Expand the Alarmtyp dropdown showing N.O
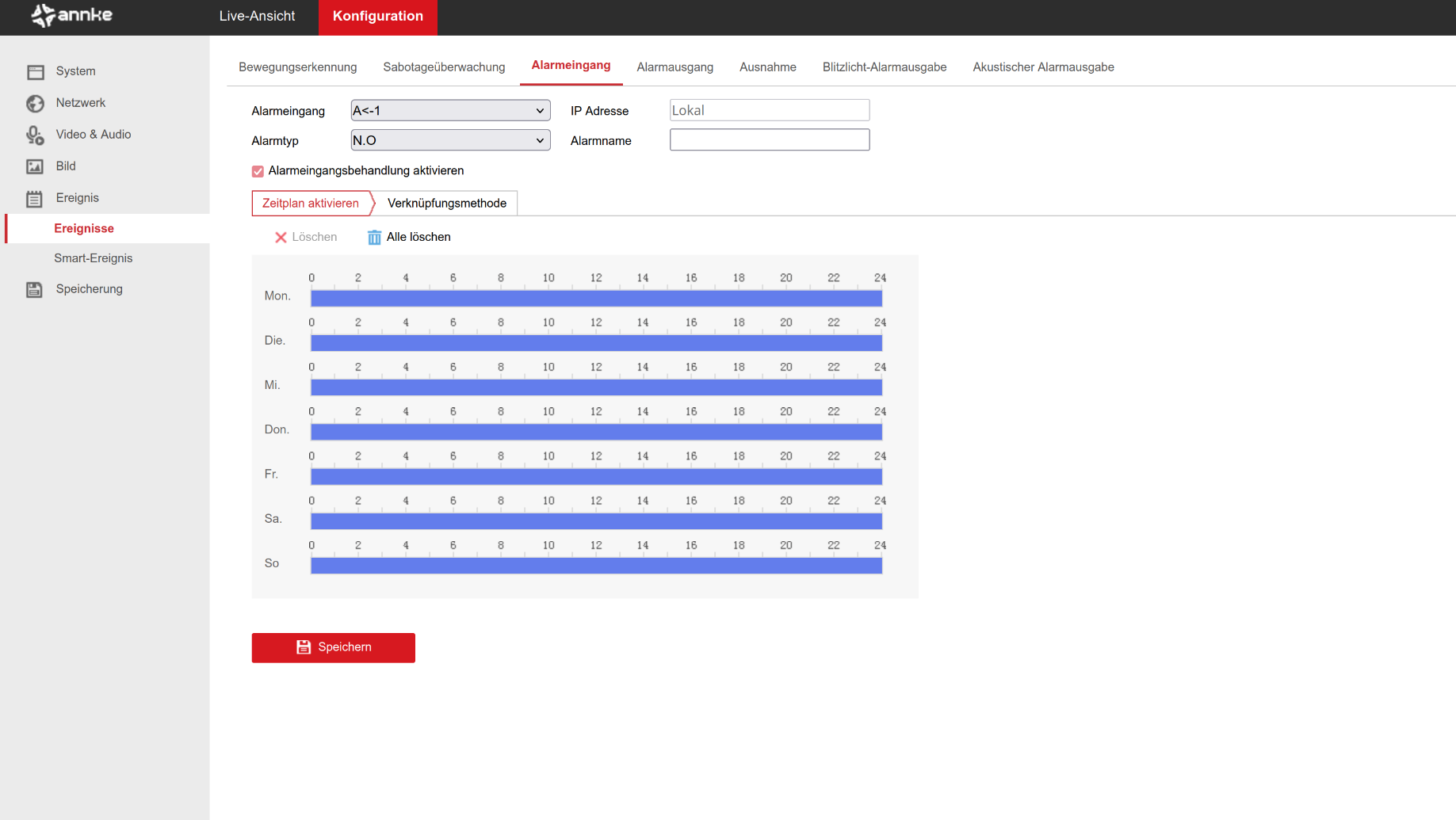Image resolution: width=1456 pixels, height=820 pixels. [x=450, y=141]
